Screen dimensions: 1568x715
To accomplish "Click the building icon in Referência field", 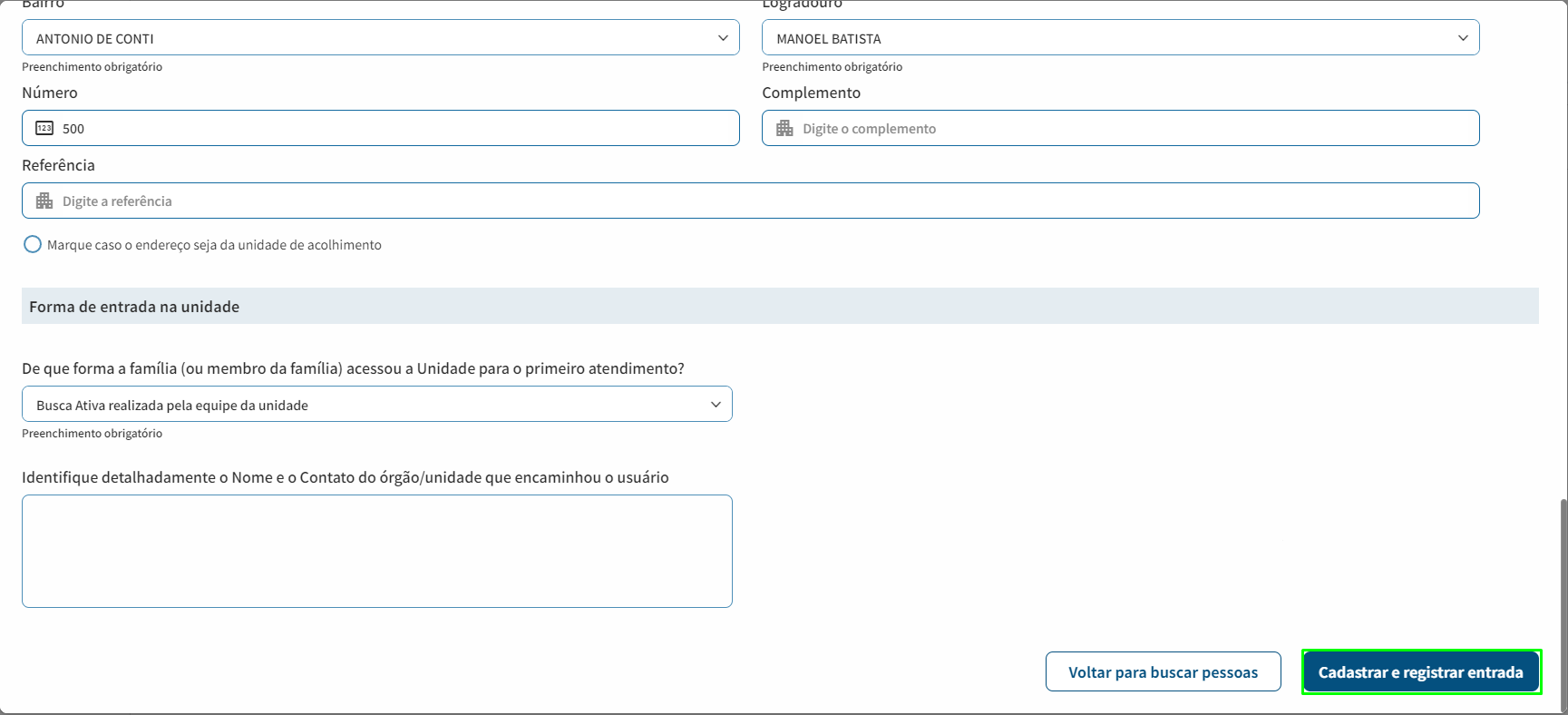I will pos(44,201).
